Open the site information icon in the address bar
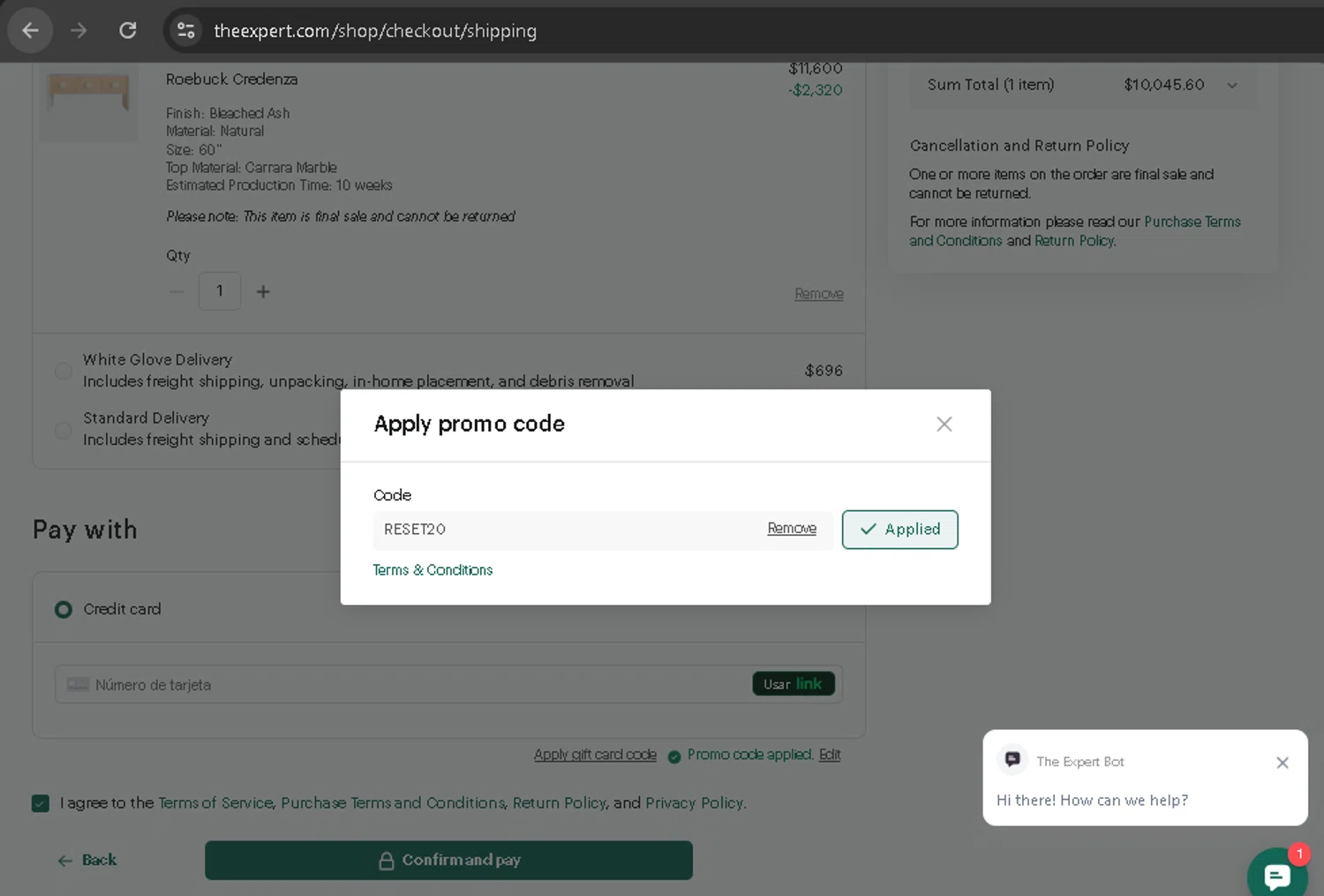 coord(185,31)
